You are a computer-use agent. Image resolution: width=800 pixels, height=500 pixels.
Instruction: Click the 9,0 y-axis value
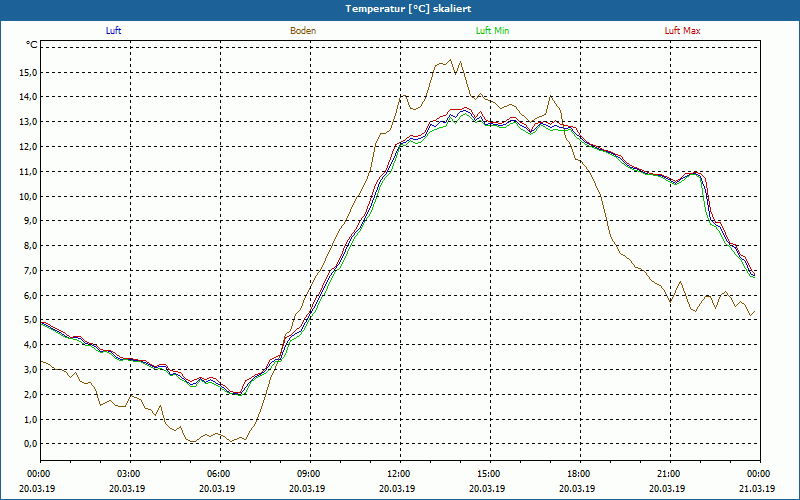[x=30, y=221]
